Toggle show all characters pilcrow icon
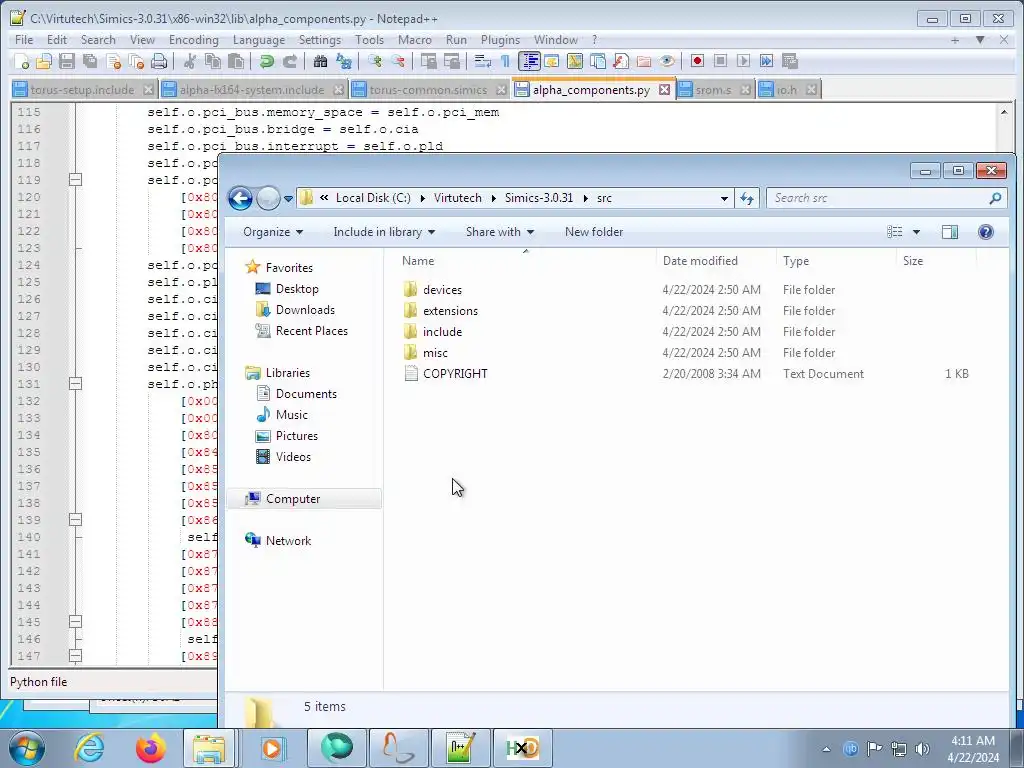This screenshot has height=768, width=1024. (x=505, y=61)
